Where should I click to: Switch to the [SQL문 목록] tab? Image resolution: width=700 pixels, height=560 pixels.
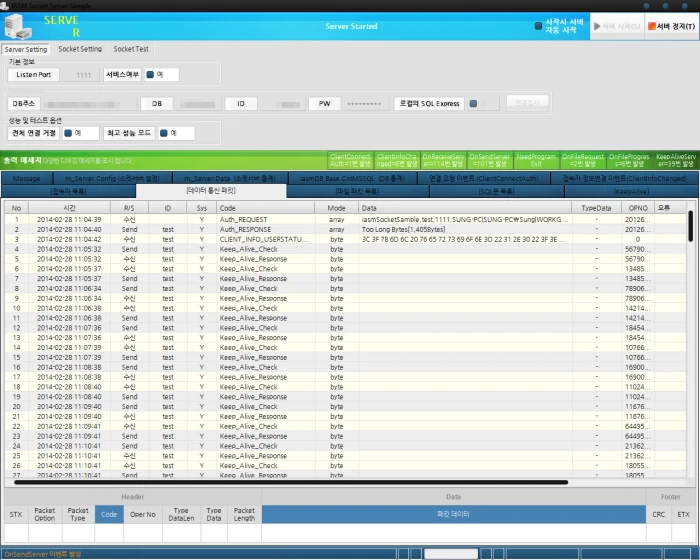pyautogui.click(x=496, y=191)
